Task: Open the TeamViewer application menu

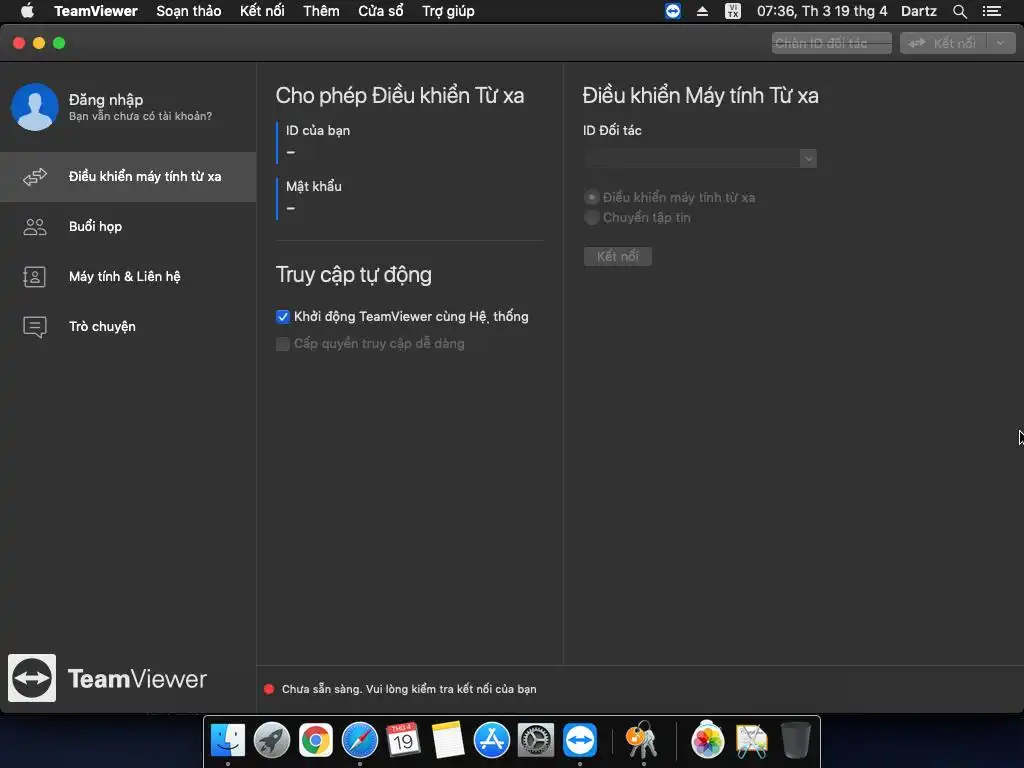Action: (95, 11)
